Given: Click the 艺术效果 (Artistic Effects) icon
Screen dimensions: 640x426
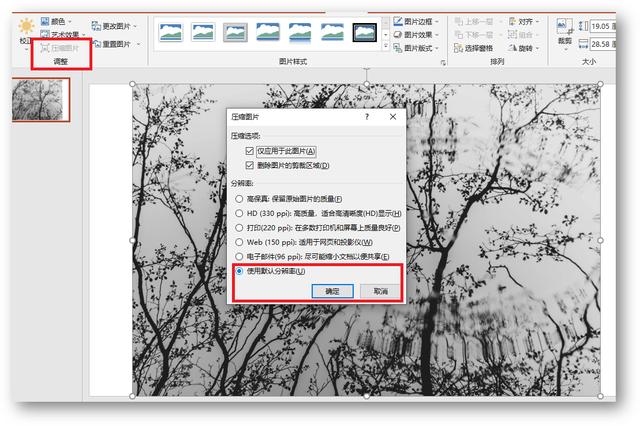Looking at the screenshot, I should click(45, 34).
